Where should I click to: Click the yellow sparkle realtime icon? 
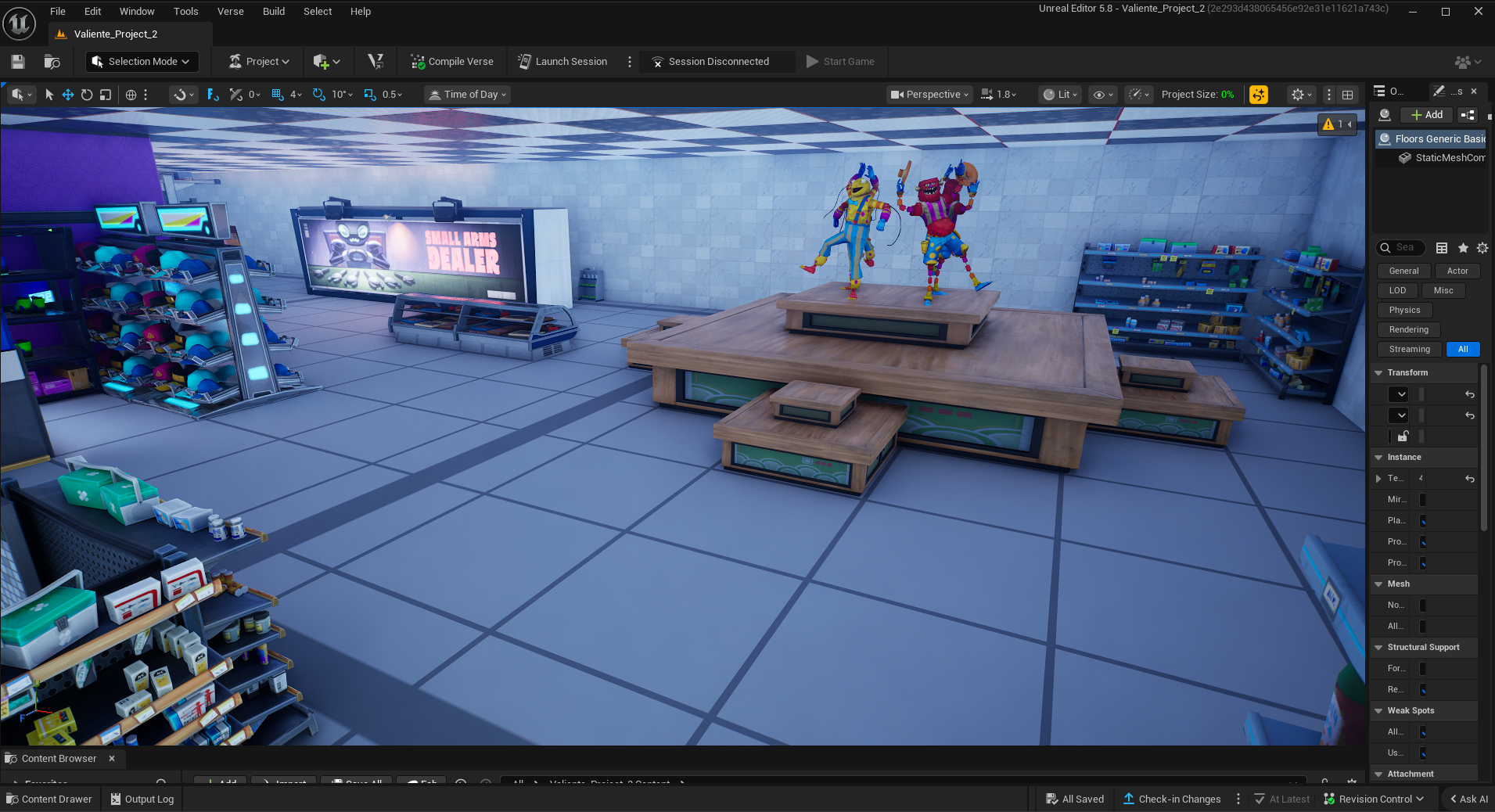pos(1259,95)
